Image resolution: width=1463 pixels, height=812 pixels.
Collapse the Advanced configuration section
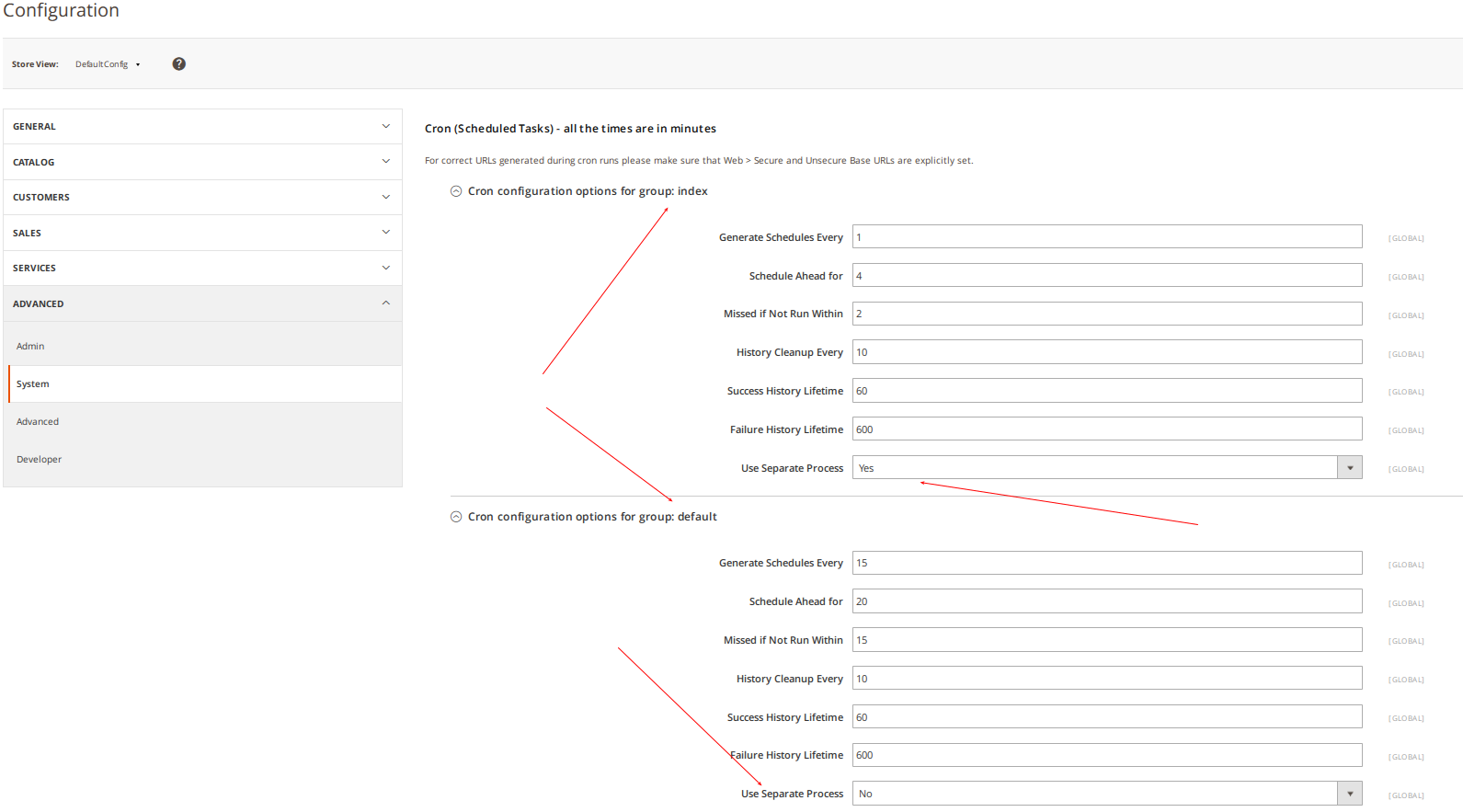(202, 303)
